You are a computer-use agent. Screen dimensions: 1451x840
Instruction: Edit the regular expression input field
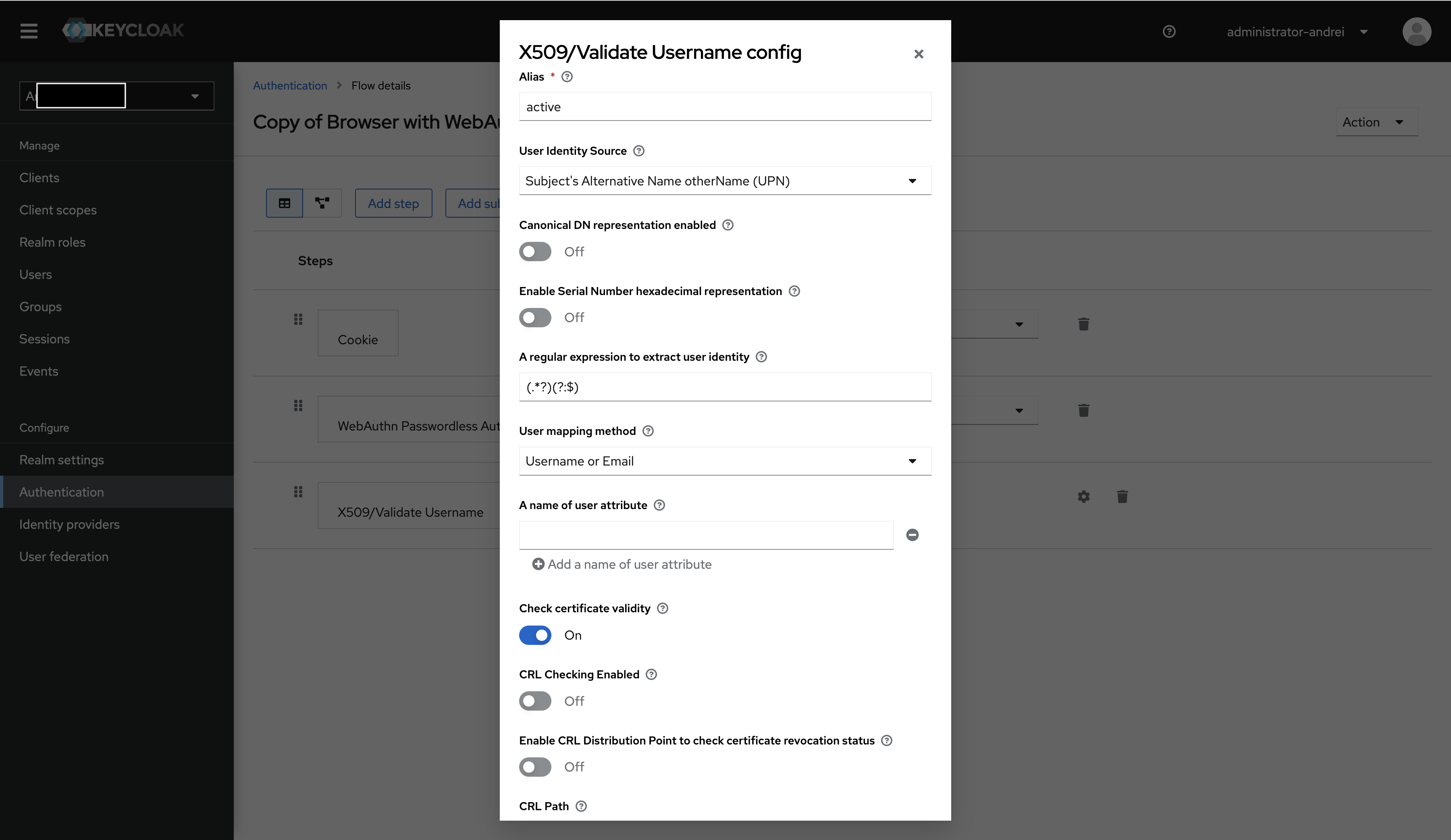(x=724, y=387)
